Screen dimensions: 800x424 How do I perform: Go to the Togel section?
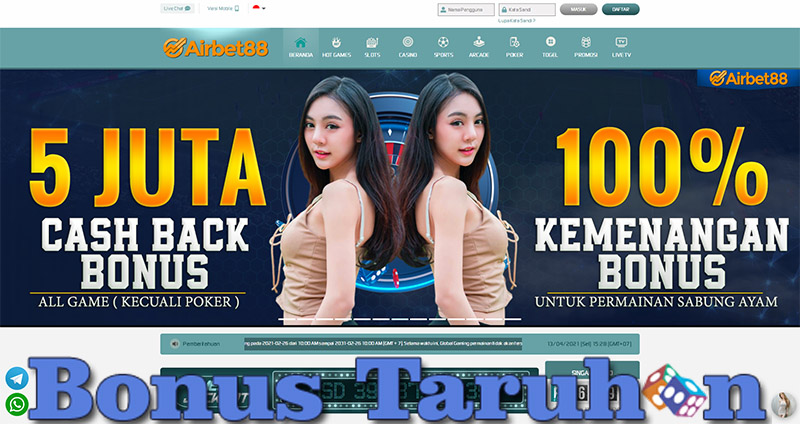pos(550,47)
